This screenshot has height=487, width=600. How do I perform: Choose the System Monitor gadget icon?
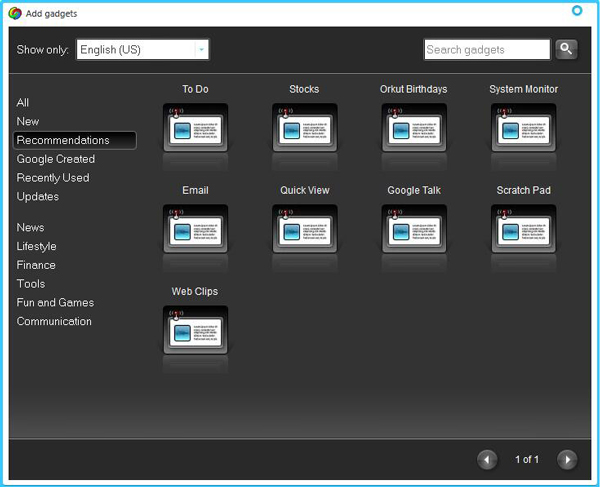coord(523,127)
